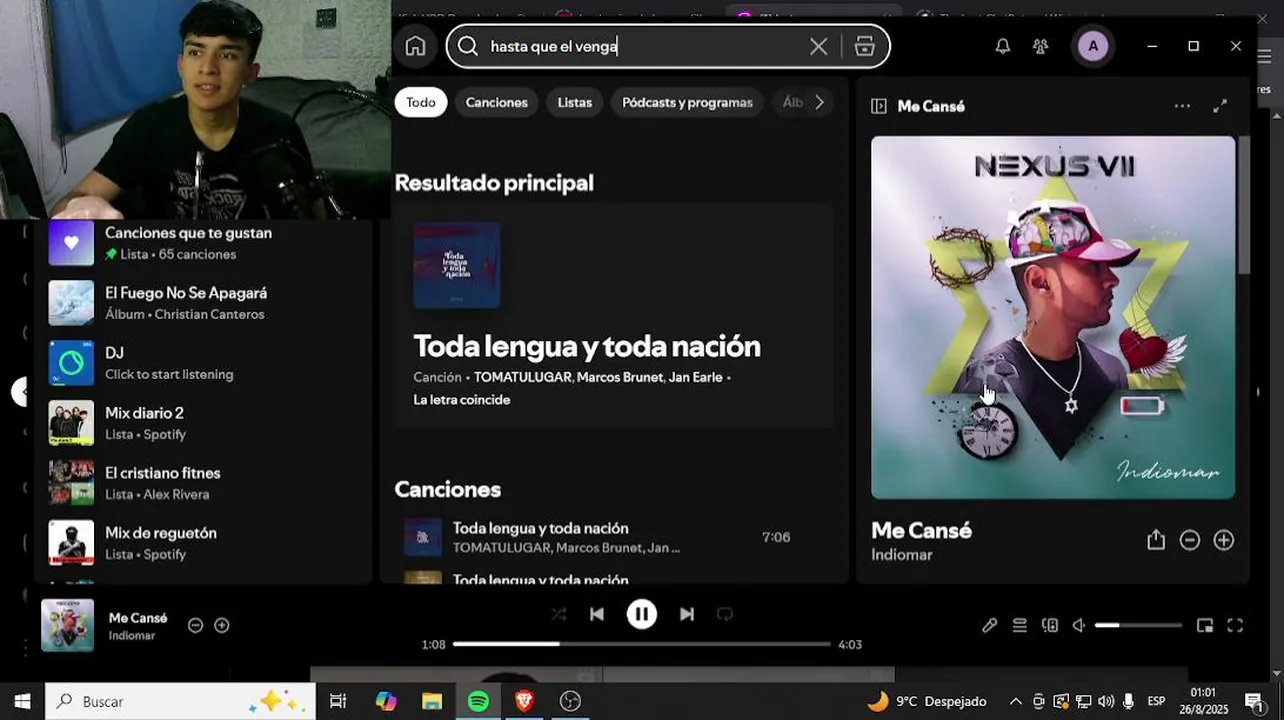
Task: Open Task View on the taskbar
Action: 338,701
